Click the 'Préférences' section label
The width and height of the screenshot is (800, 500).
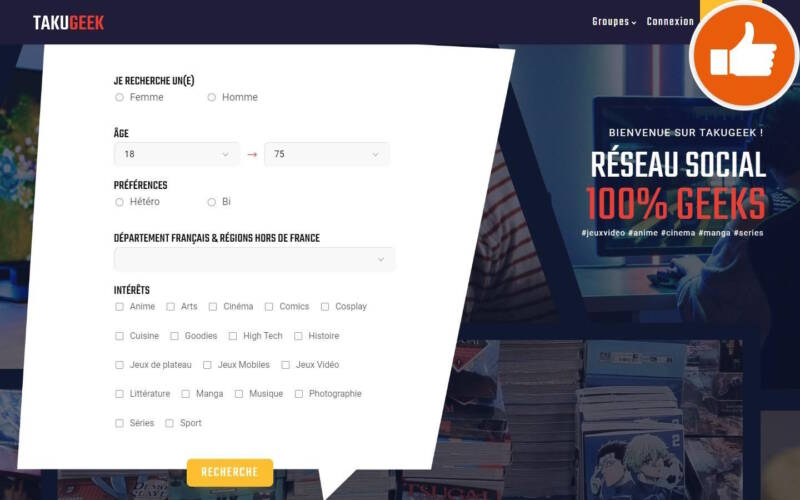pyautogui.click(x=140, y=185)
